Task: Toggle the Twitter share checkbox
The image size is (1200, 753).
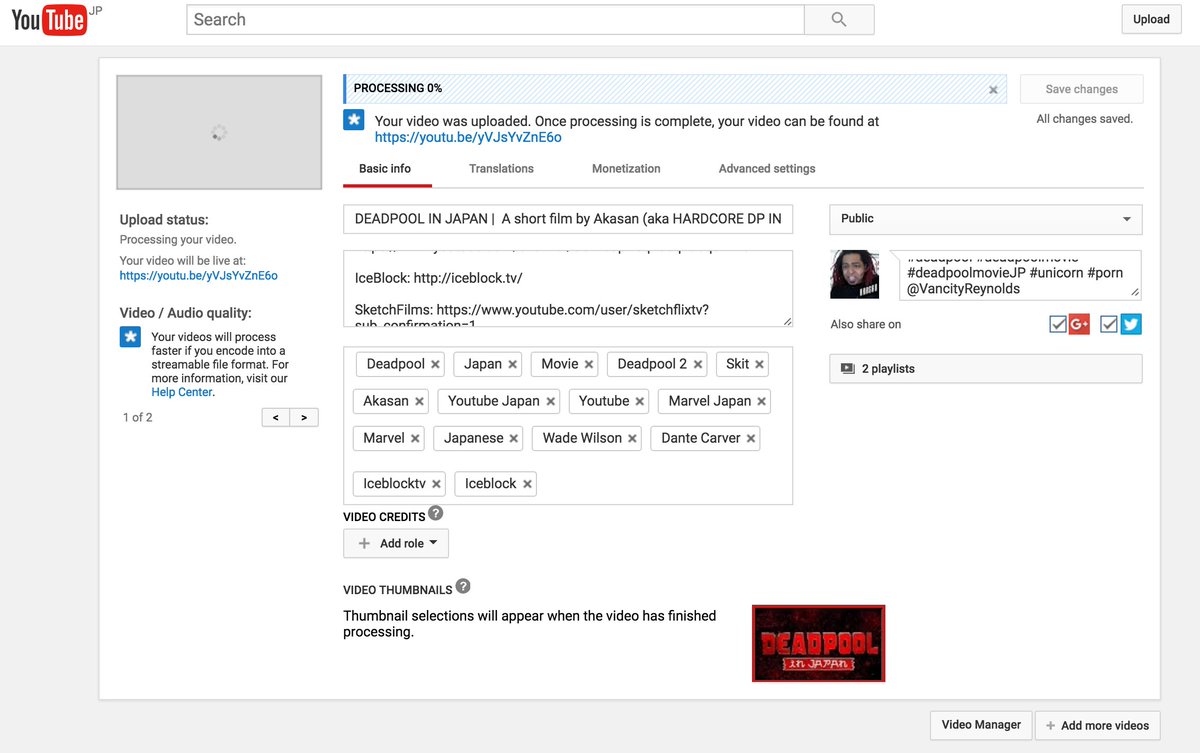Action: tap(1108, 324)
